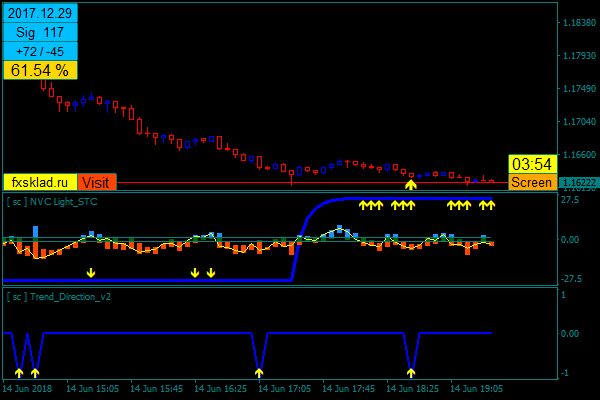Click the Trend_Direction up arrow above 14 Jun 17:05
The image size is (600, 400).
click(x=259, y=372)
